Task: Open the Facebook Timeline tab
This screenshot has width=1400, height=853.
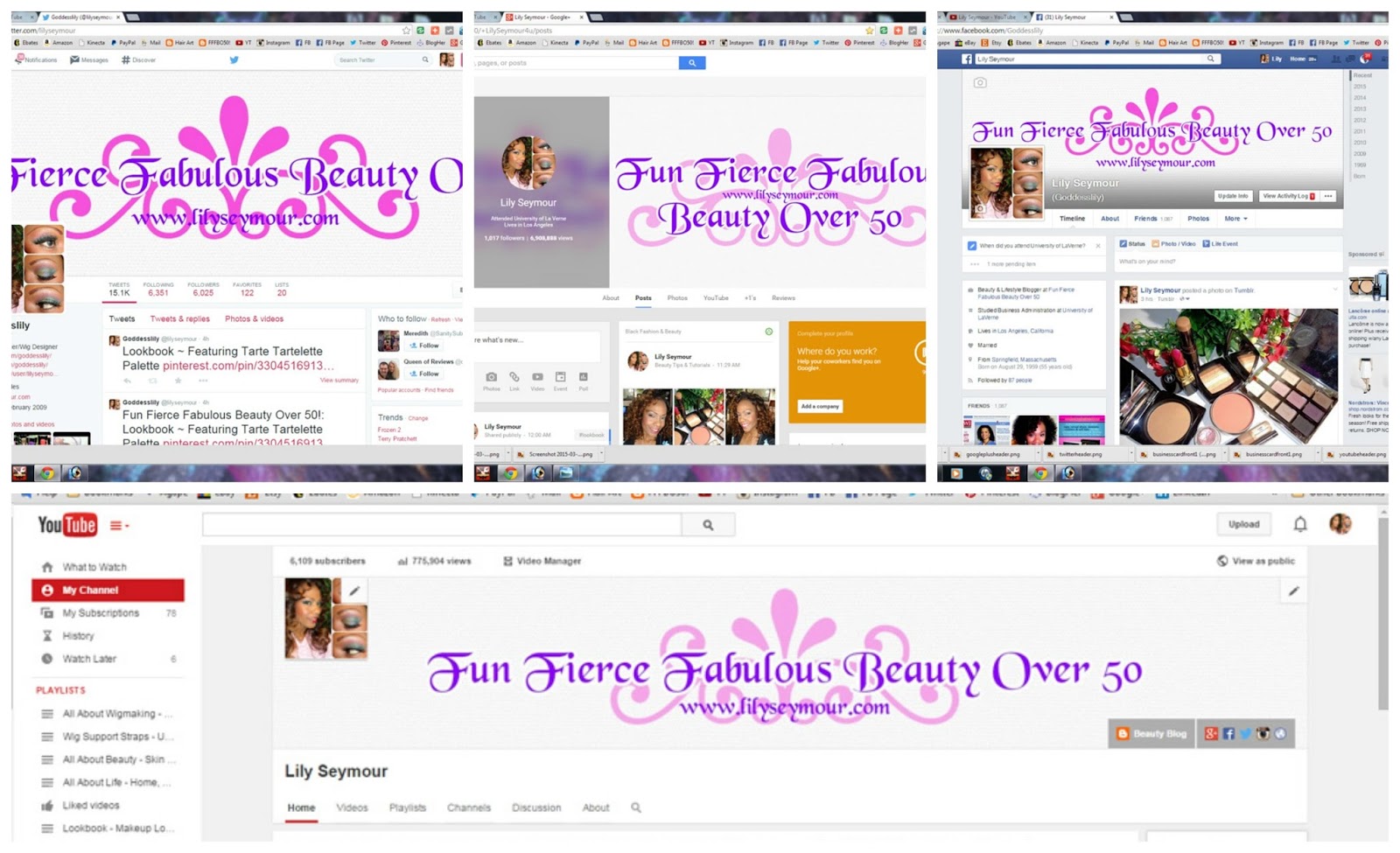Action: (x=1072, y=219)
